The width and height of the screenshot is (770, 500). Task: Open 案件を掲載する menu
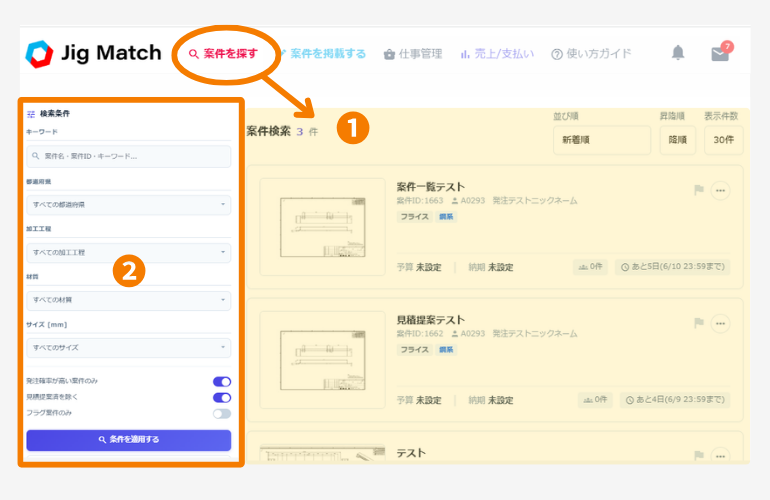tap(323, 54)
